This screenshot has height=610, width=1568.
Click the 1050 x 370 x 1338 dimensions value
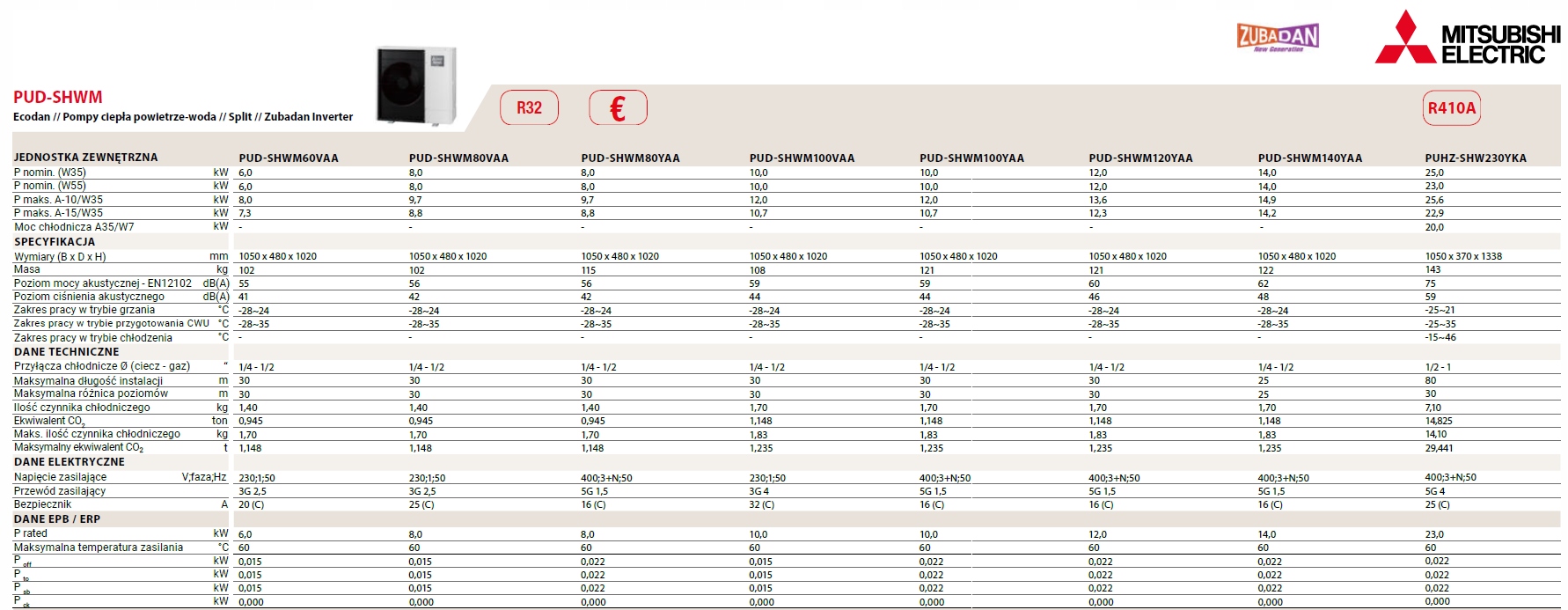pyautogui.click(x=1463, y=256)
